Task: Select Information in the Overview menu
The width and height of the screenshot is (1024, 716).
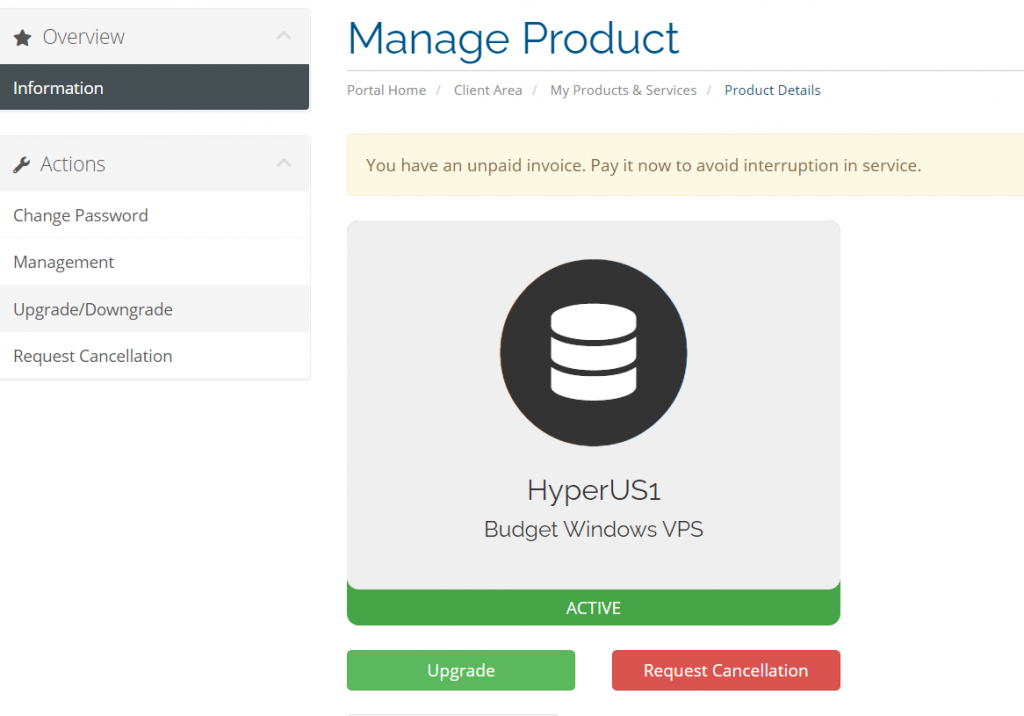Action: [155, 88]
